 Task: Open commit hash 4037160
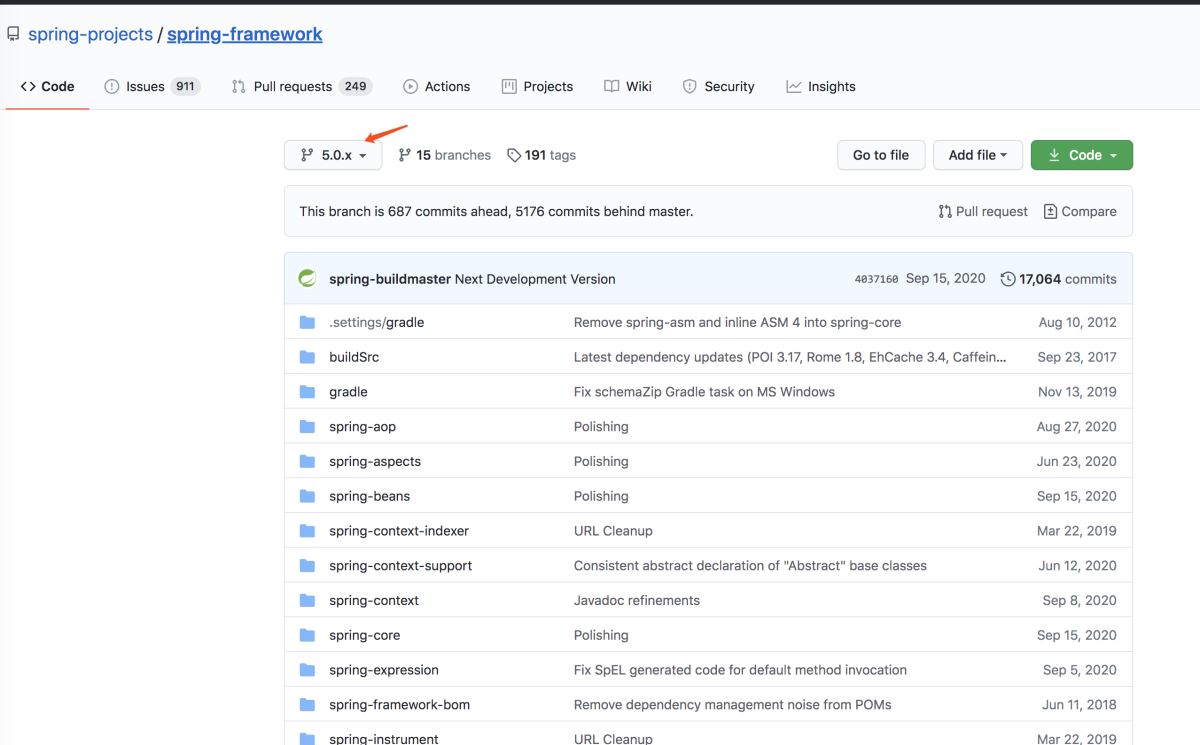coord(876,279)
